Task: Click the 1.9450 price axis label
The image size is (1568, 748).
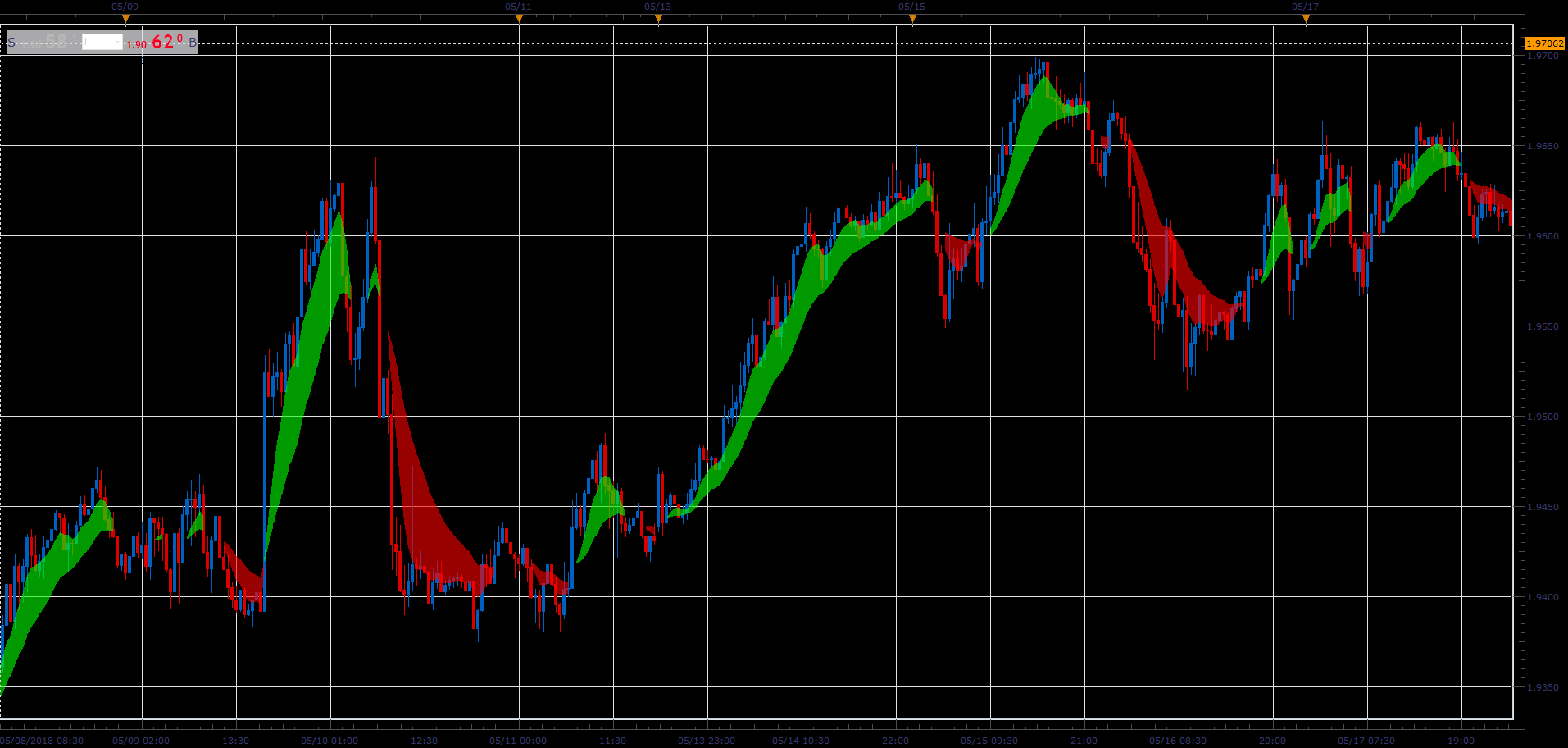Action: click(1543, 507)
